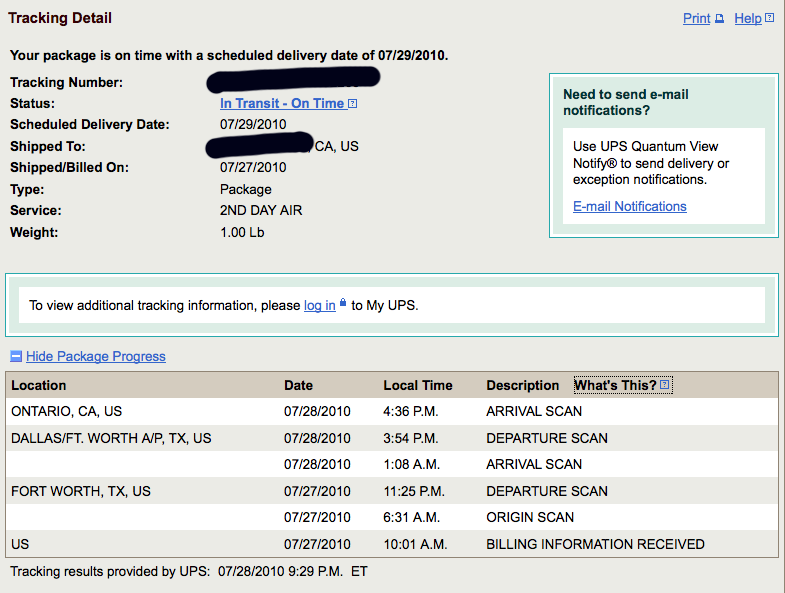Collapse with Hide Package Progress
The height and width of the screenshot is (593, 785).
[x=96, y=357]
